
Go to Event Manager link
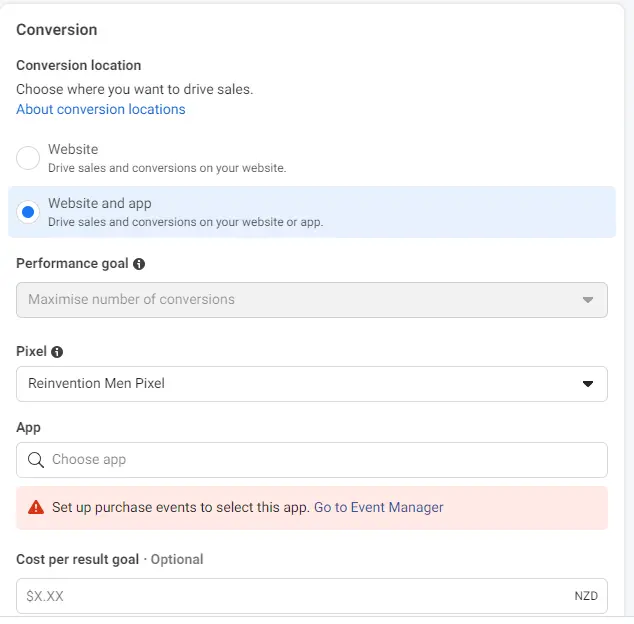(378, 508)
